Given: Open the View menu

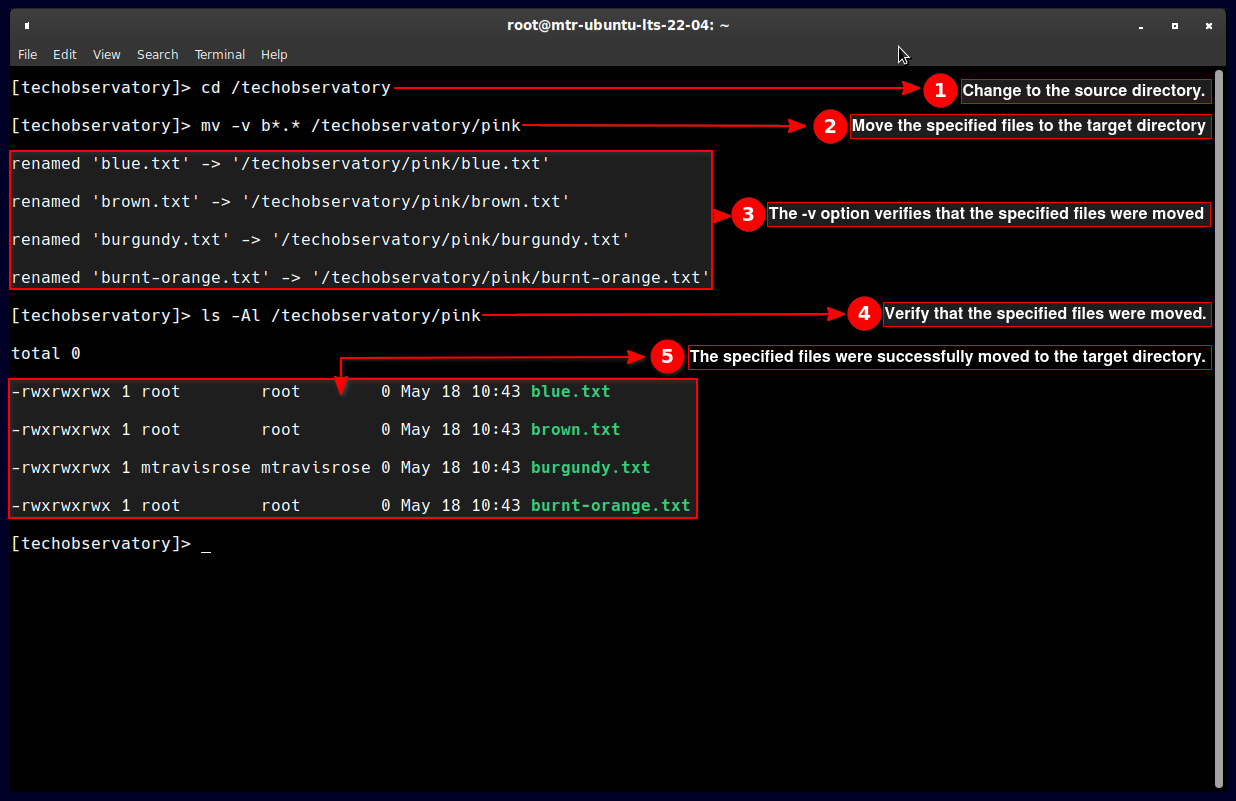Looking at the screenshot, I should coord(106,55).
